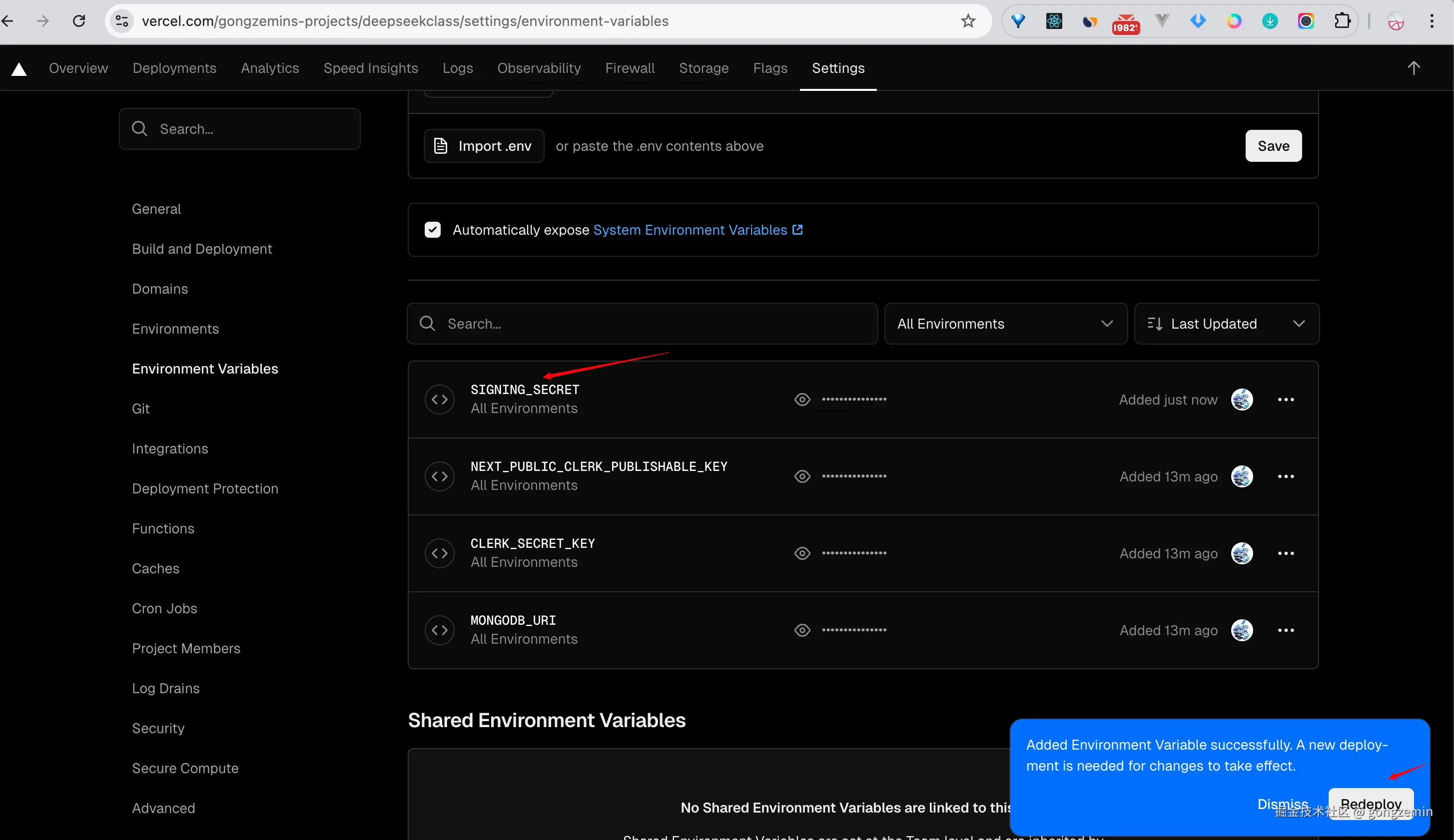The height and width of the screenshot is (840, 1454).
Task: Follow the System Environment Variables link
Action: [698, 230]
